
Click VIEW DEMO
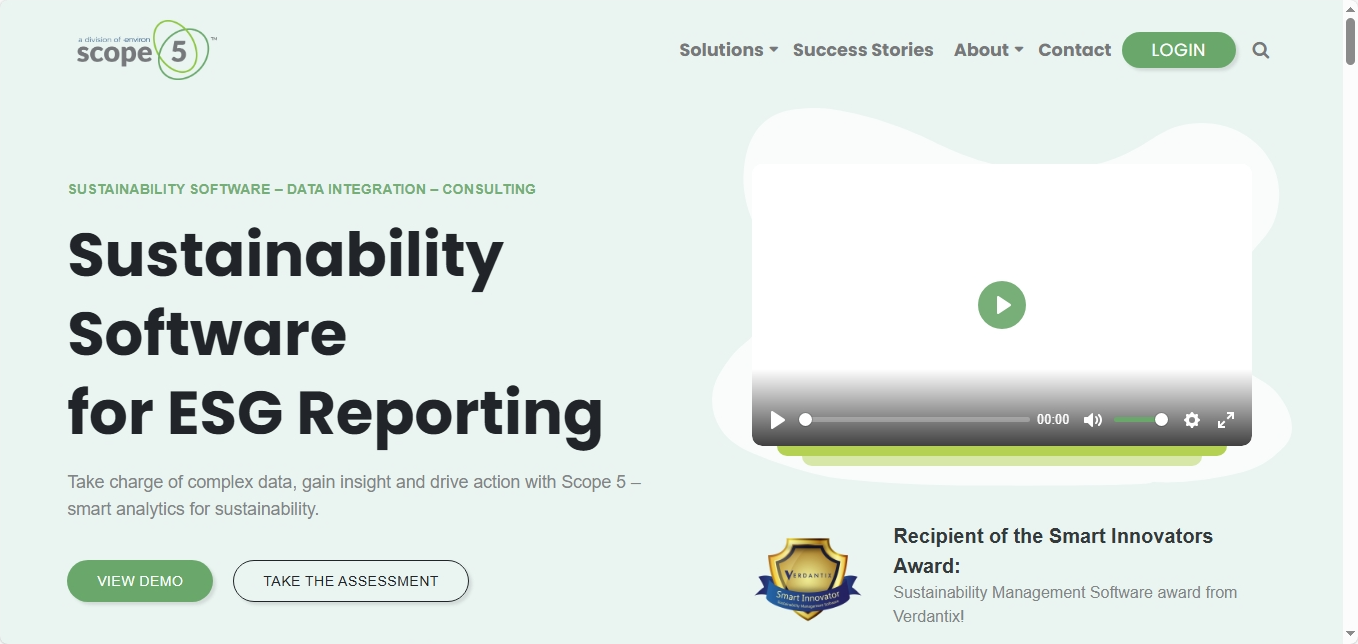coord(140,581)
